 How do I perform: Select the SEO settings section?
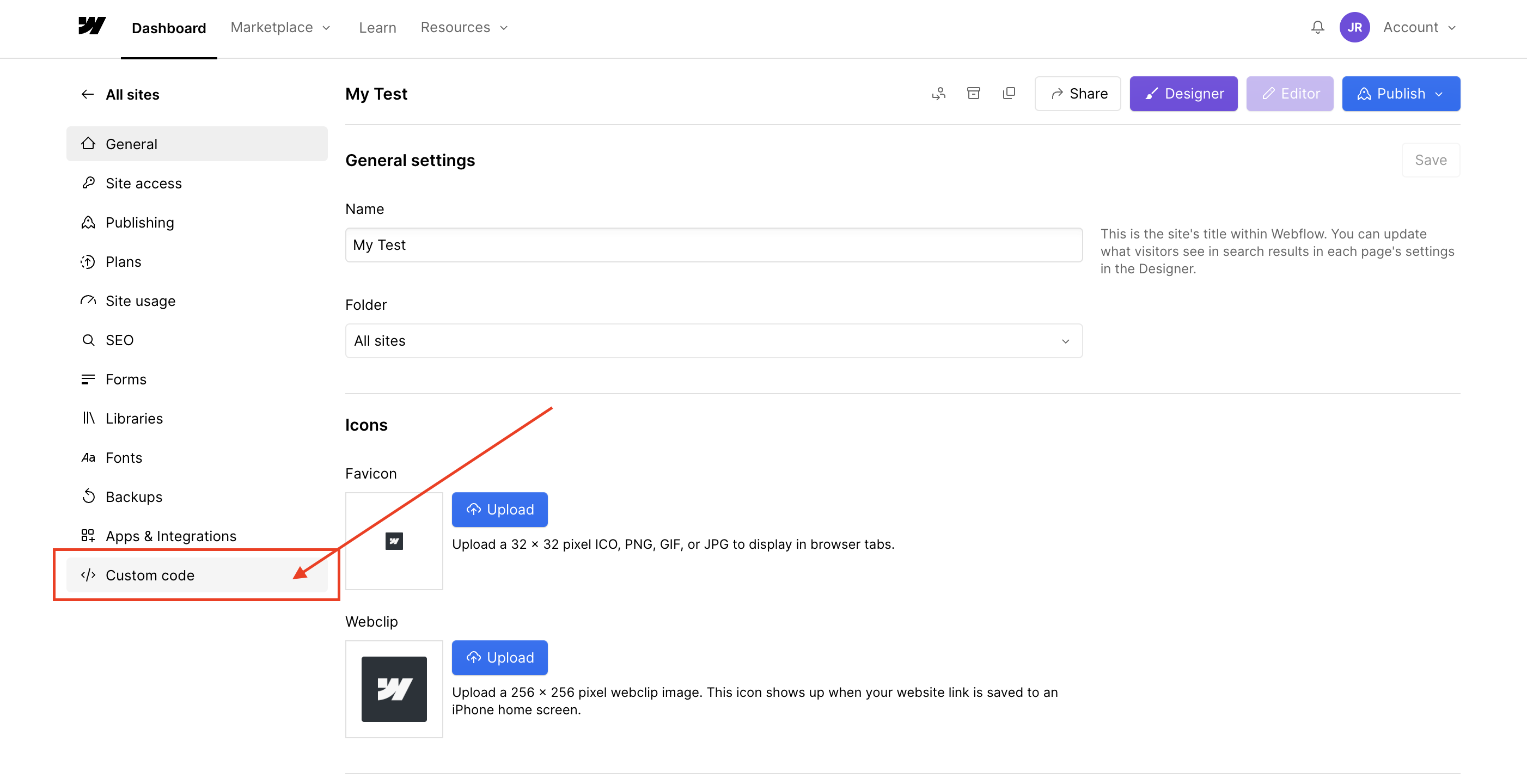click(x=120, y=340)
